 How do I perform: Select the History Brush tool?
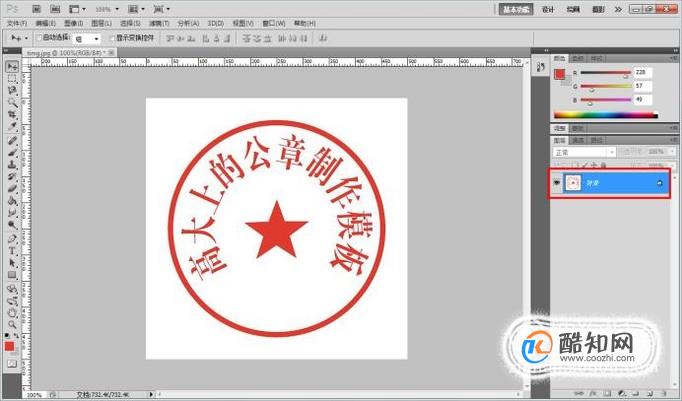click(12, 177)
